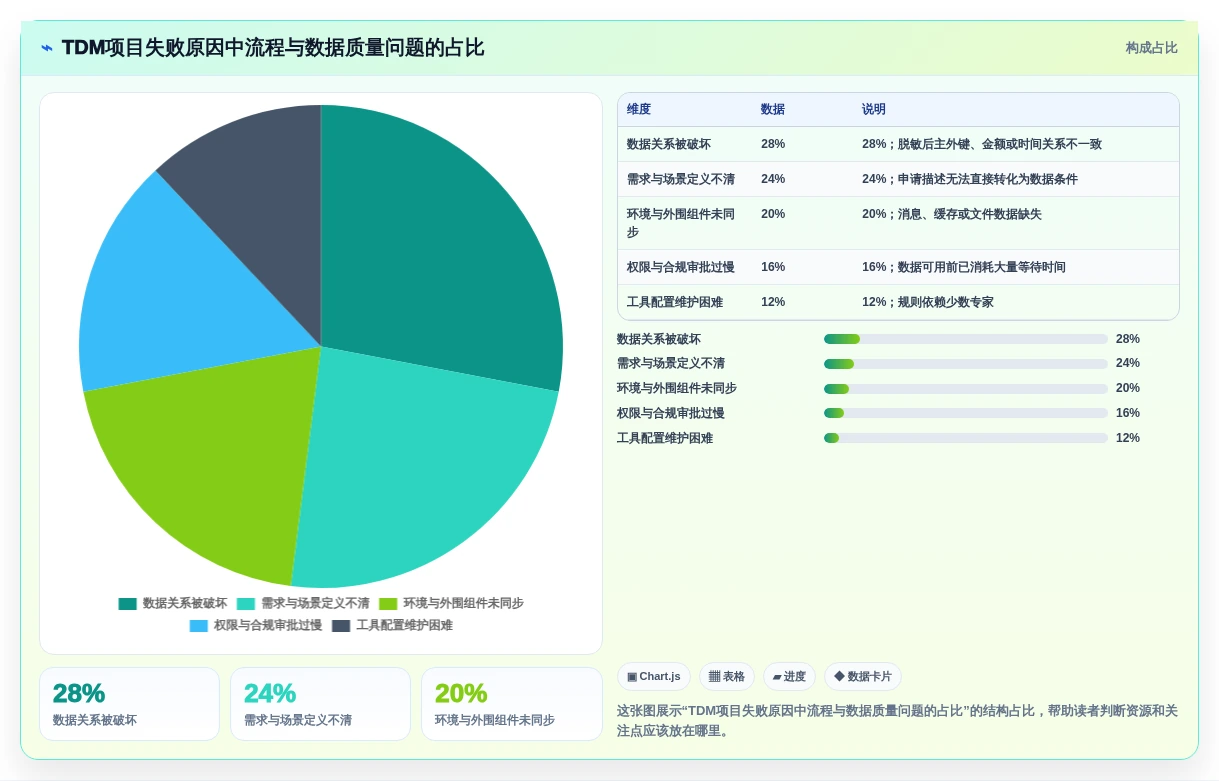
Task: Click the 28% value in the table
Action: pos(773,144)
